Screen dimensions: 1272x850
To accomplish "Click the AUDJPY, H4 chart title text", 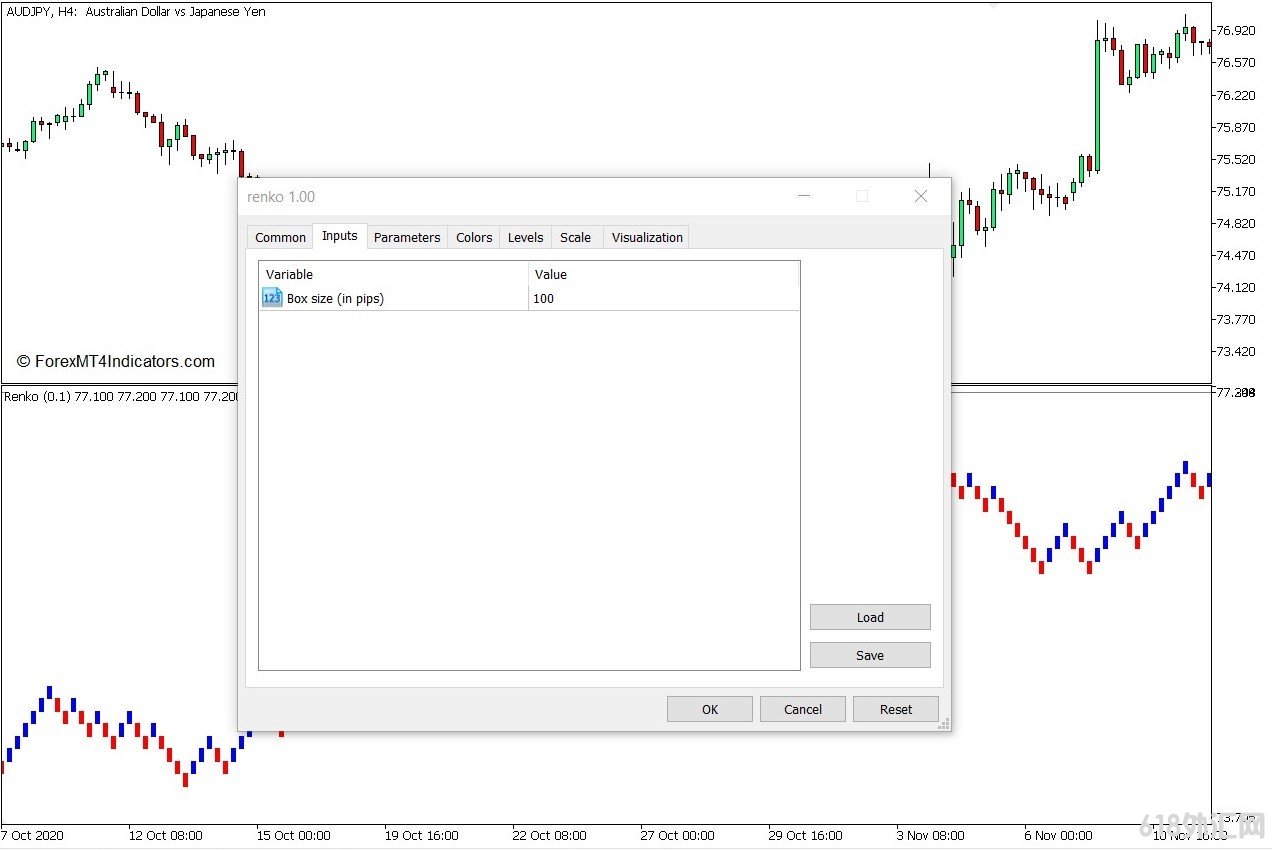I will click(134, 12).
